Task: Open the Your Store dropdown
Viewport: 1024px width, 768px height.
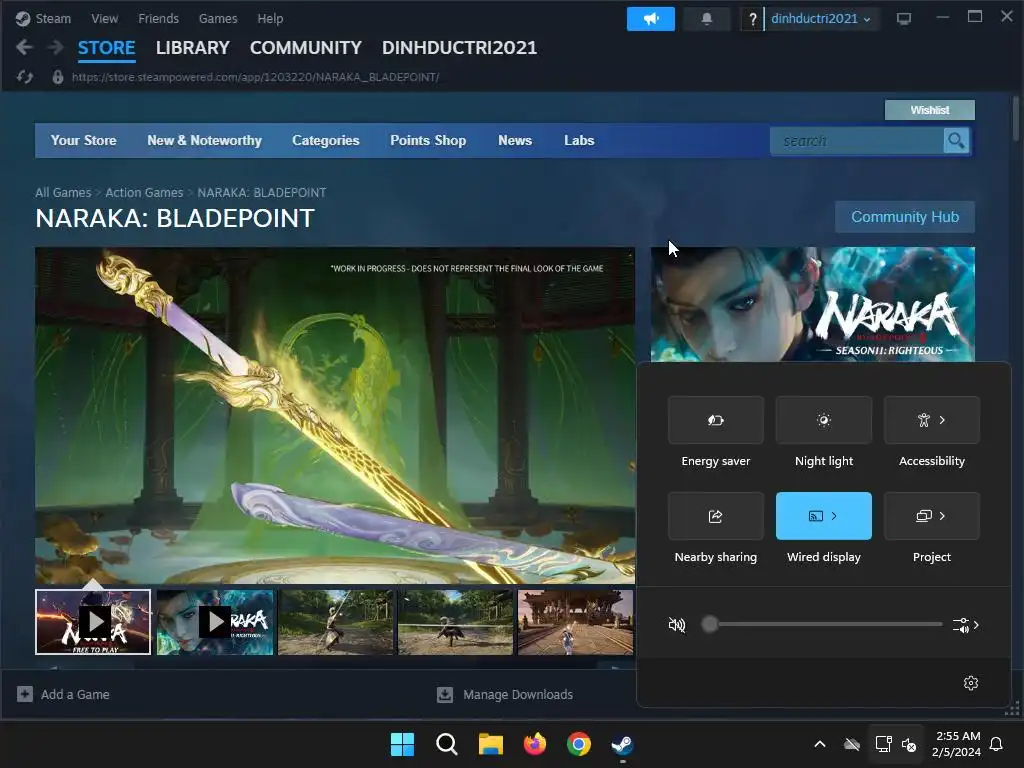Action: coord(84,140)
